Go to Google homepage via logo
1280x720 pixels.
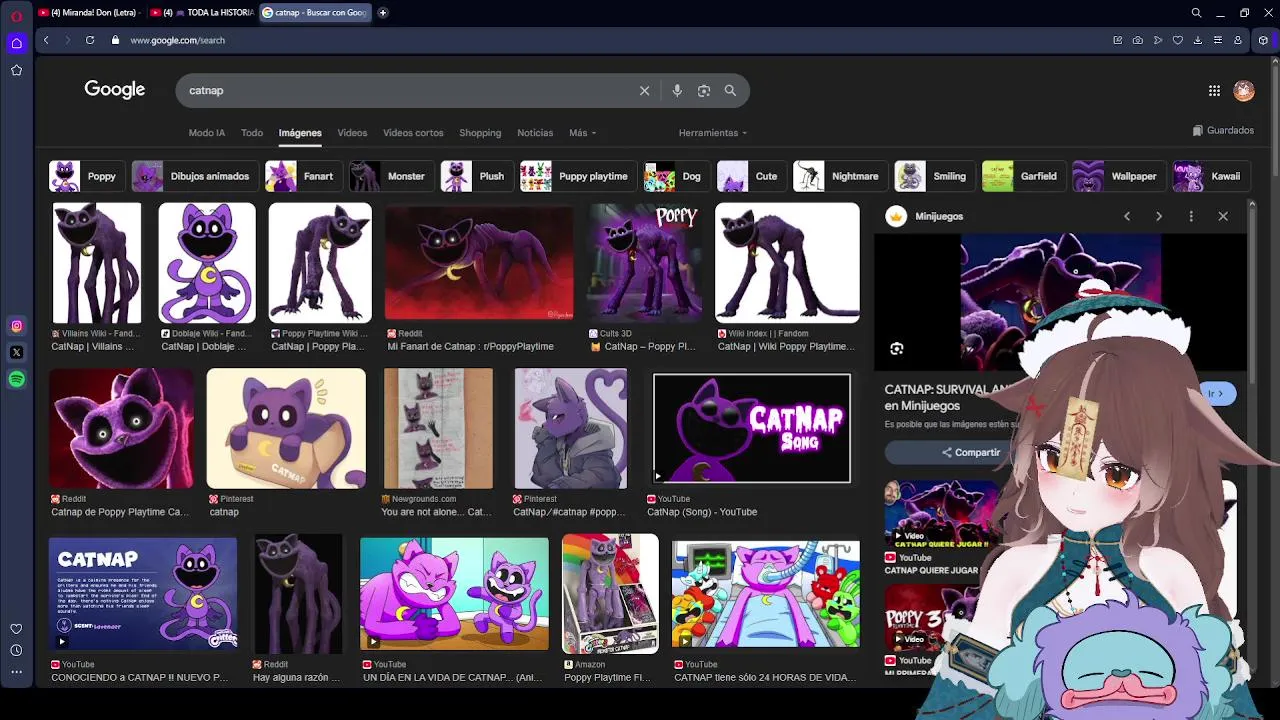[115, 90]
